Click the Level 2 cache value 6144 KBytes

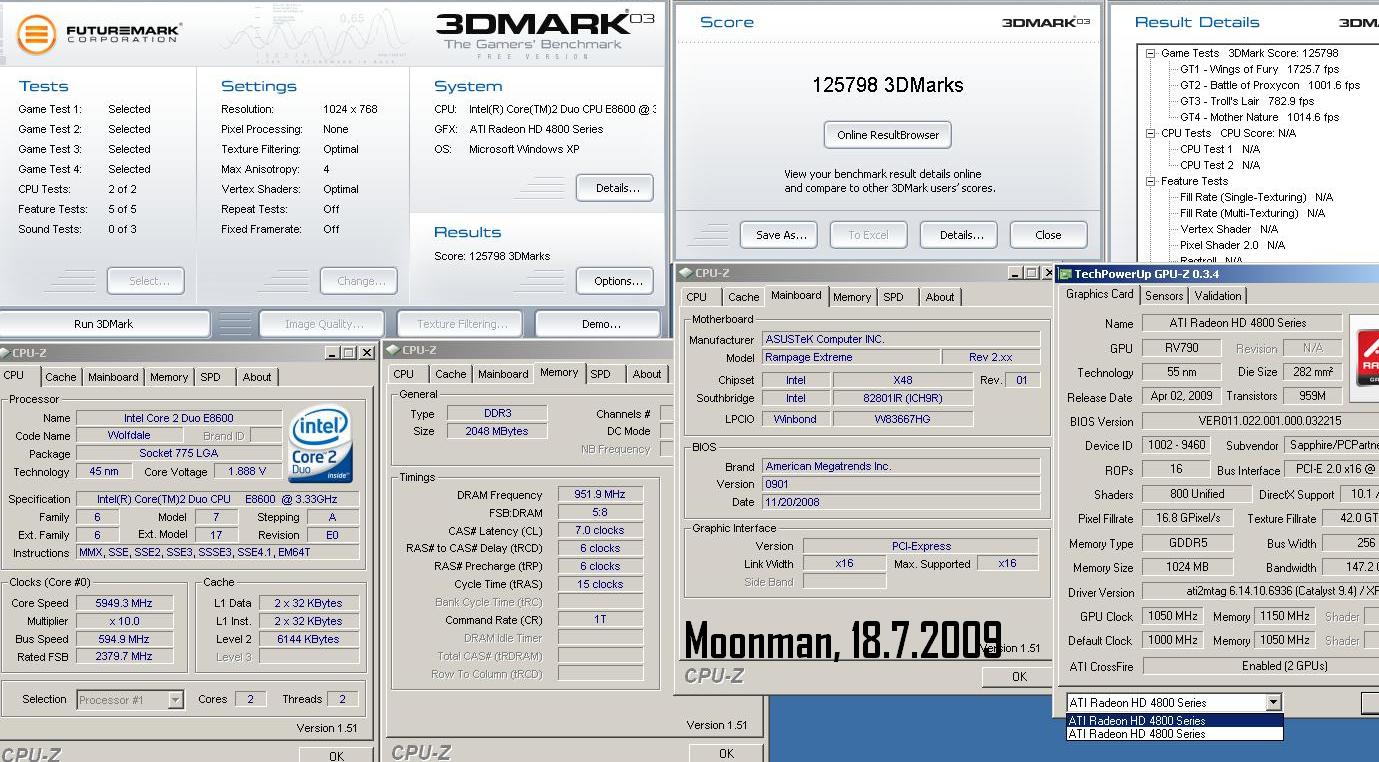pyautogui.click(x=308, y=639)
